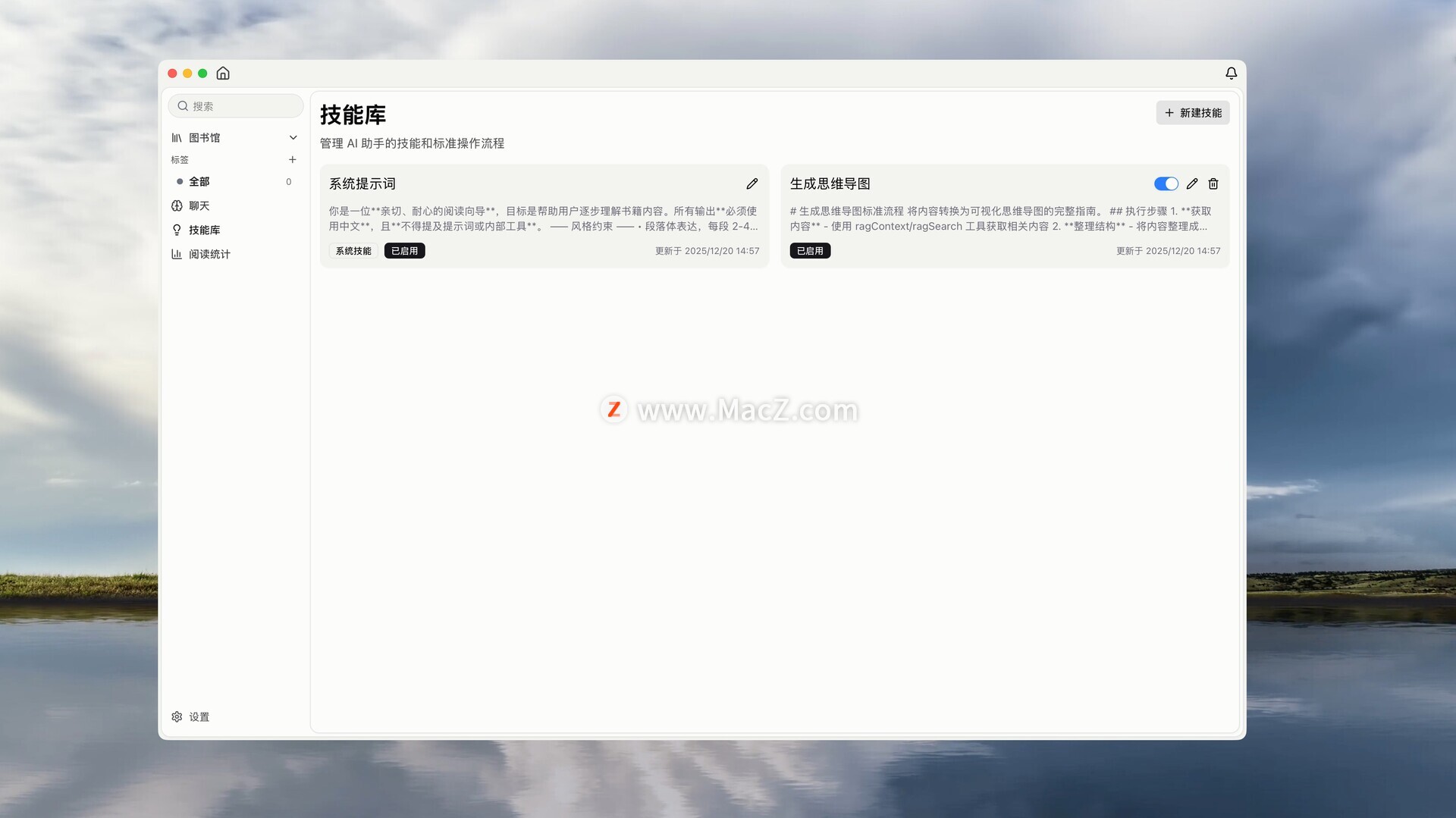The width and height of the screenshot is (1456, 818).
Task: Click the 聊天 chat icon in sidebar
Action: [177, 206]
